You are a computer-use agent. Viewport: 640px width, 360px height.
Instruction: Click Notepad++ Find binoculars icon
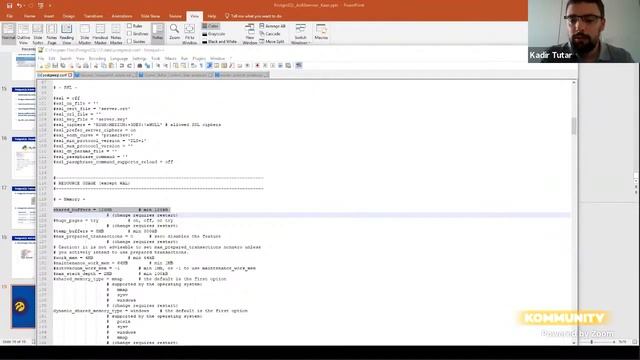coord(140,66)
